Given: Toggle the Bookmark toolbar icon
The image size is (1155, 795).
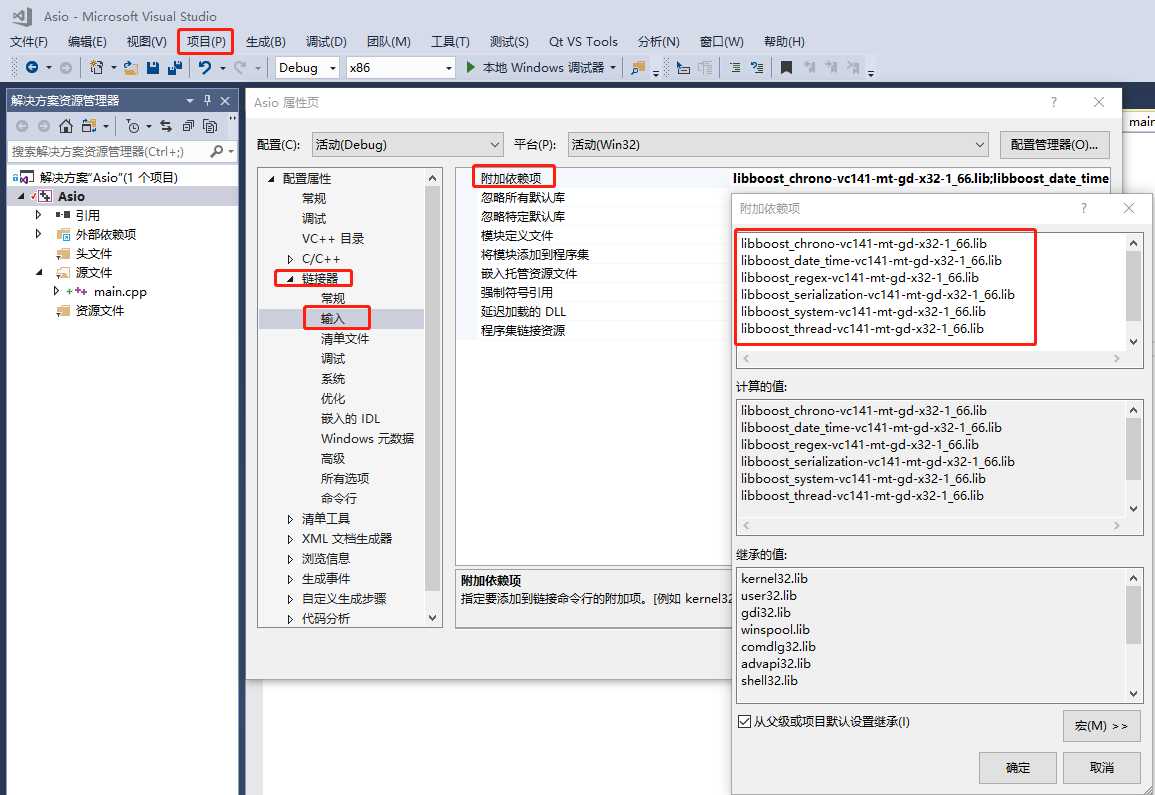Looking at the screenshot, I should [786, 68].
